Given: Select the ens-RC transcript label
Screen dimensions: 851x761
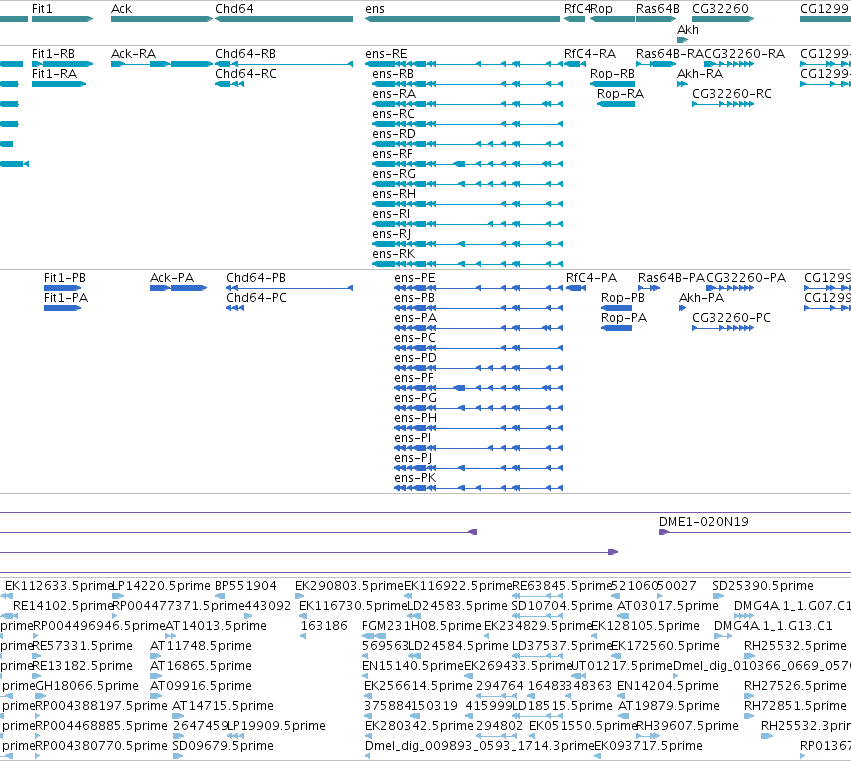Looking at the screenshot, I should 393,114.
